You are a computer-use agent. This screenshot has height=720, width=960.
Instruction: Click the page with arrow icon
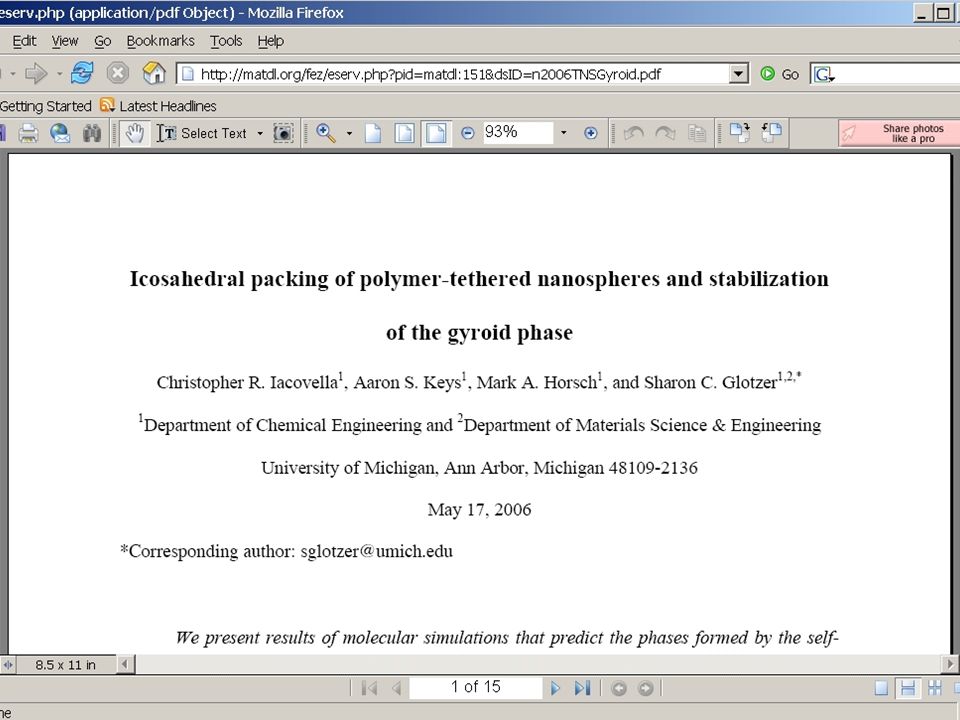coord(739,133)
